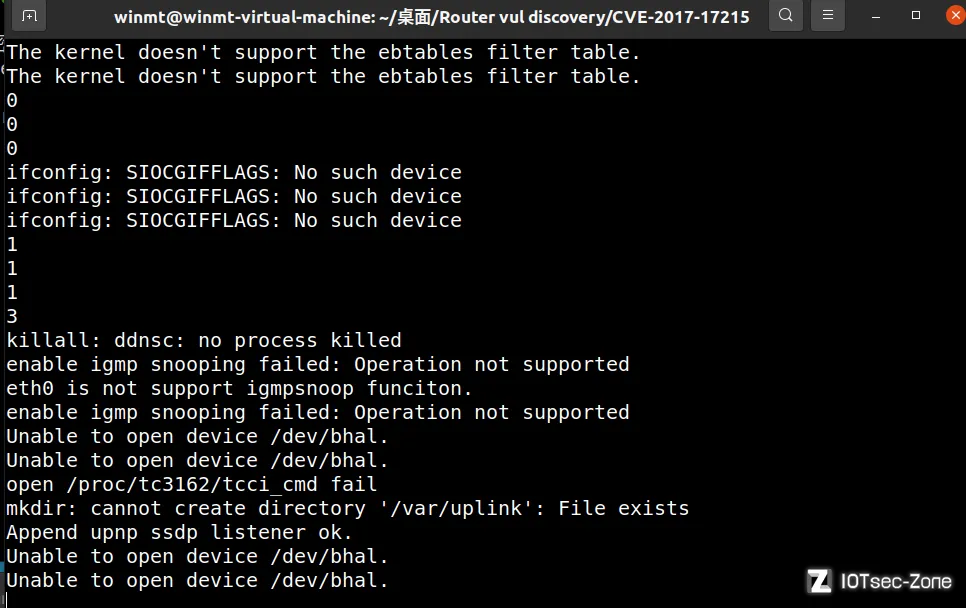Click the lone 3 output line
This screenshot has width=966, height=608.
coord(12,316)
